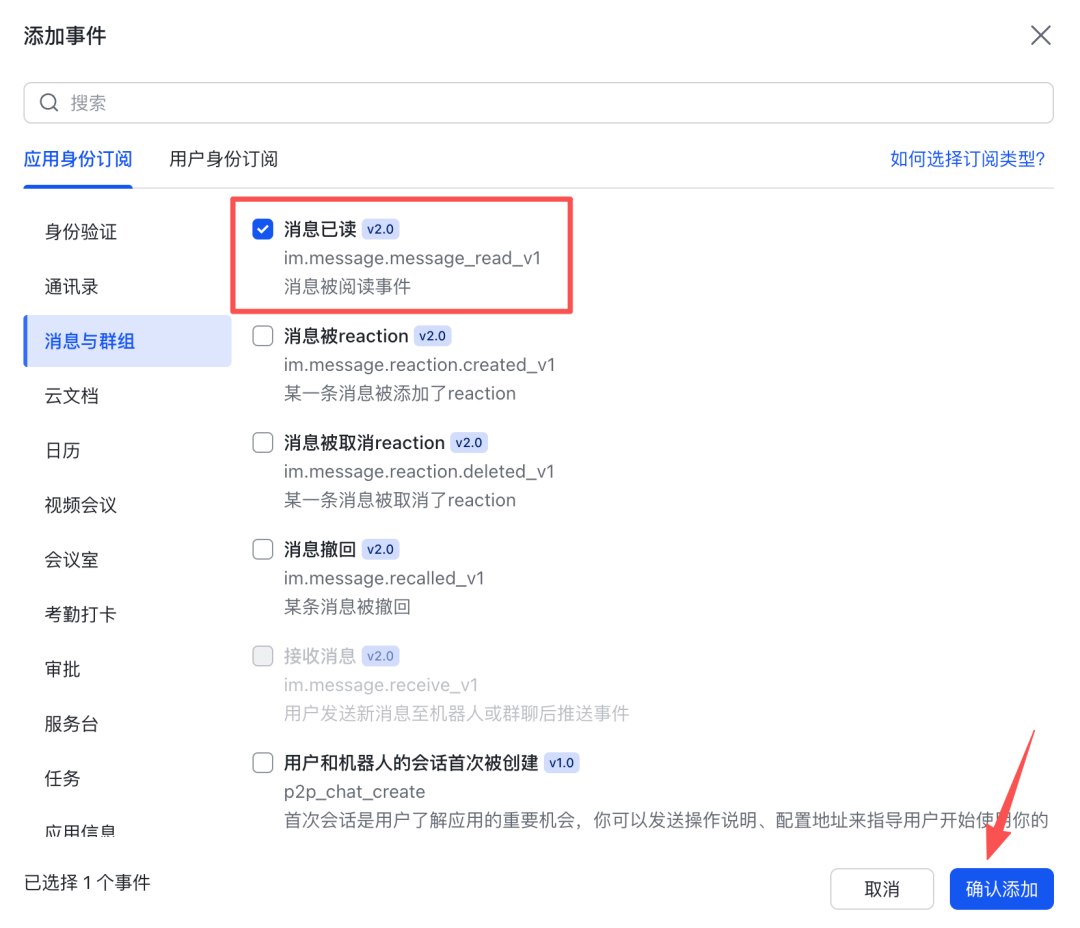Screen dimensions: 1080x928
Task: Open the 会议室 event category
Action: click(x=72, y=559)
